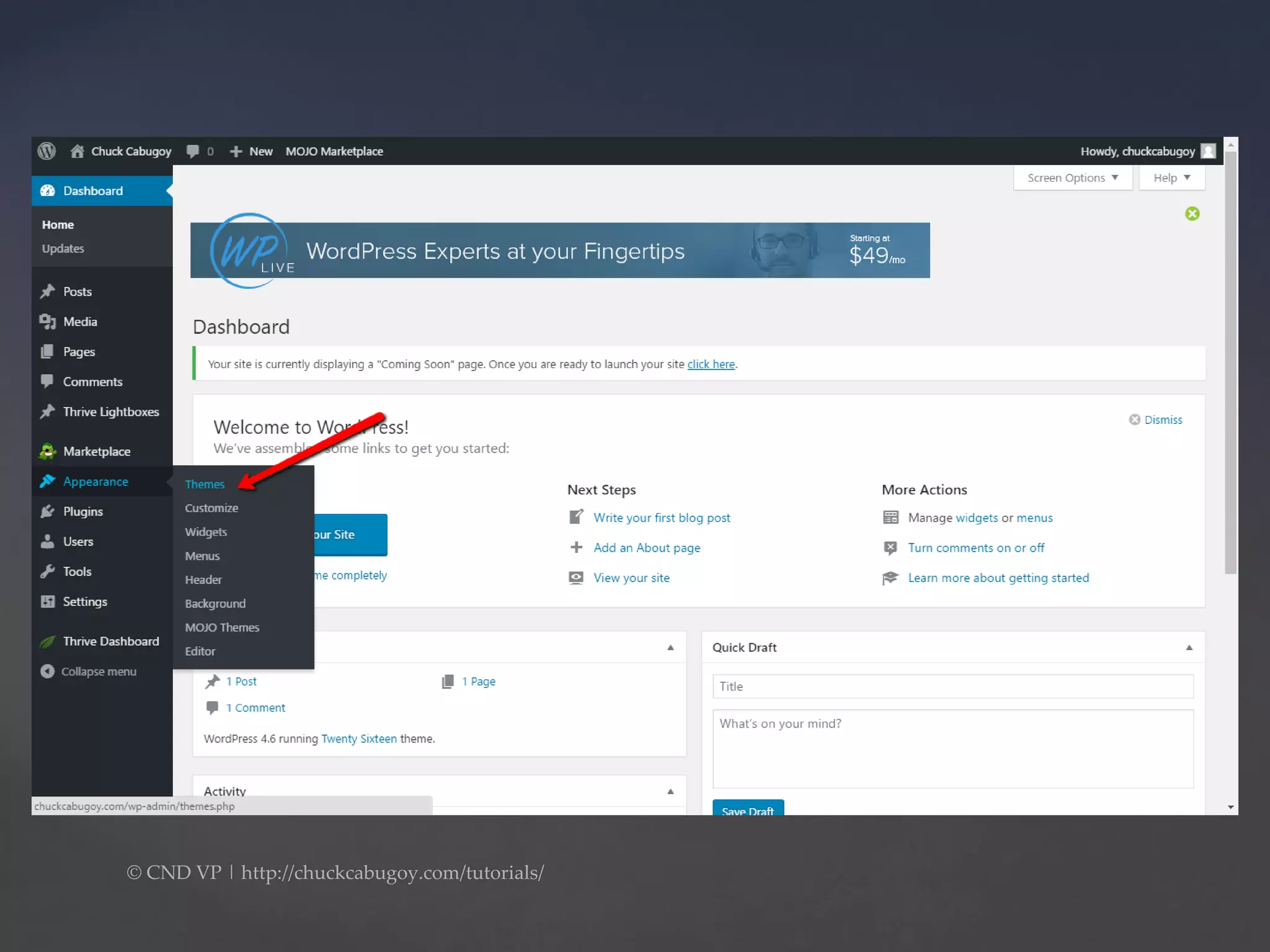The image size is (1270, 952).
Task: Open Editor in the Appearance submenu
Action: [200, 651]
